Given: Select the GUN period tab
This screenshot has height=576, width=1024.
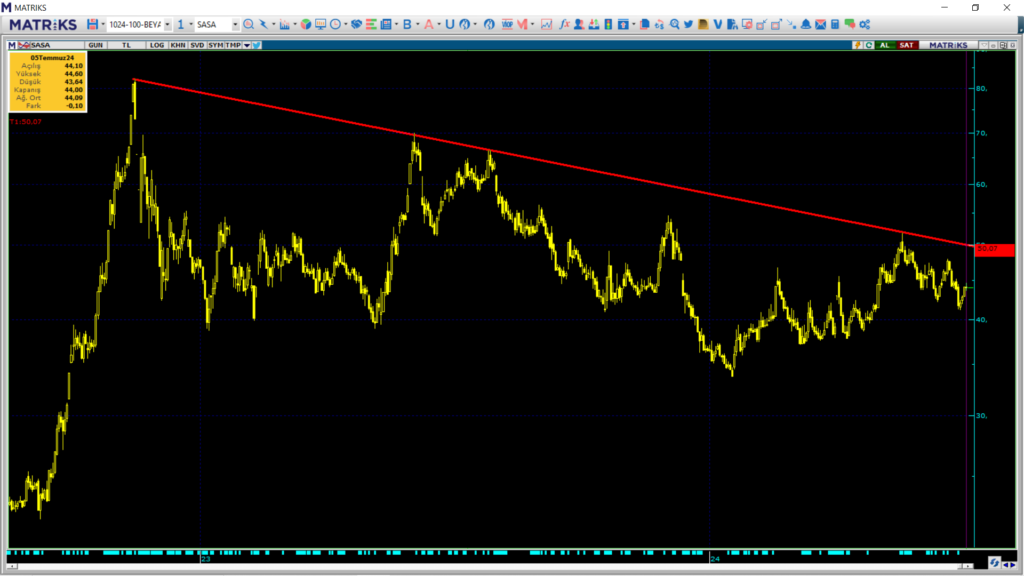Looking at the screenshot, I should point(96,45).
